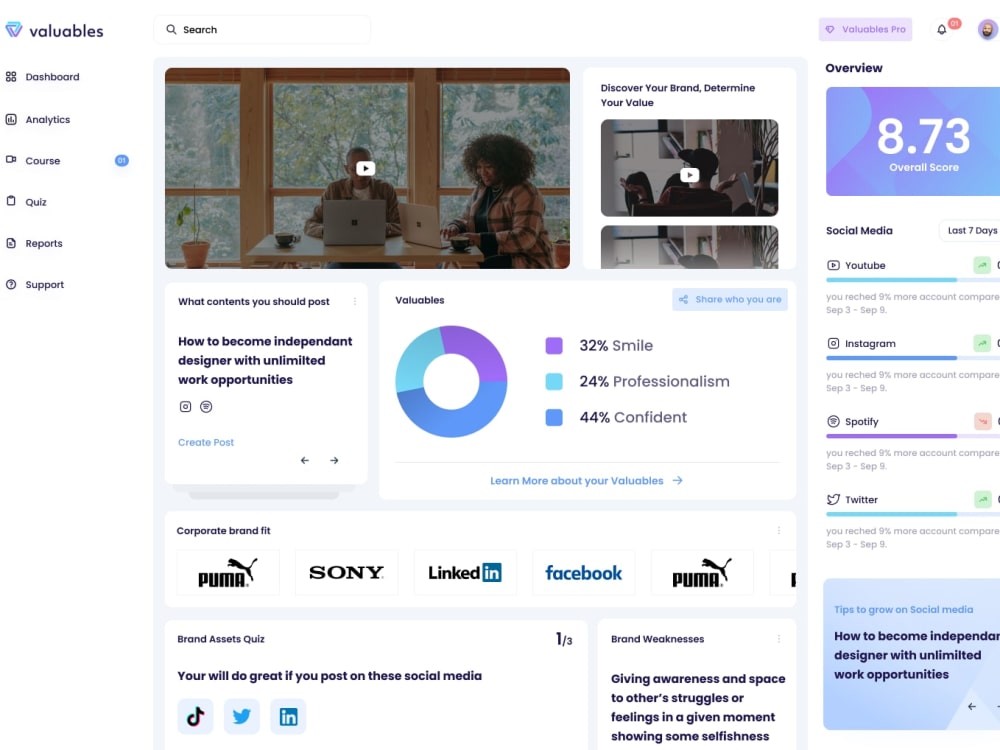Viewport: 1000px width, 750px height.
Task: Play the Discover Your Brand video
Action: tap(689, 175)
